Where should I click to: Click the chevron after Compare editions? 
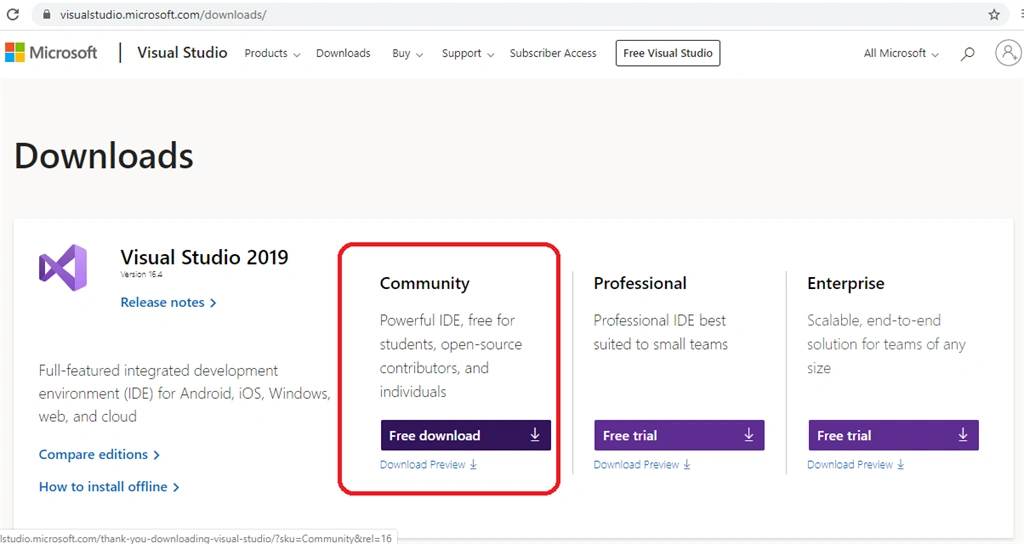[x=156, y=455]
